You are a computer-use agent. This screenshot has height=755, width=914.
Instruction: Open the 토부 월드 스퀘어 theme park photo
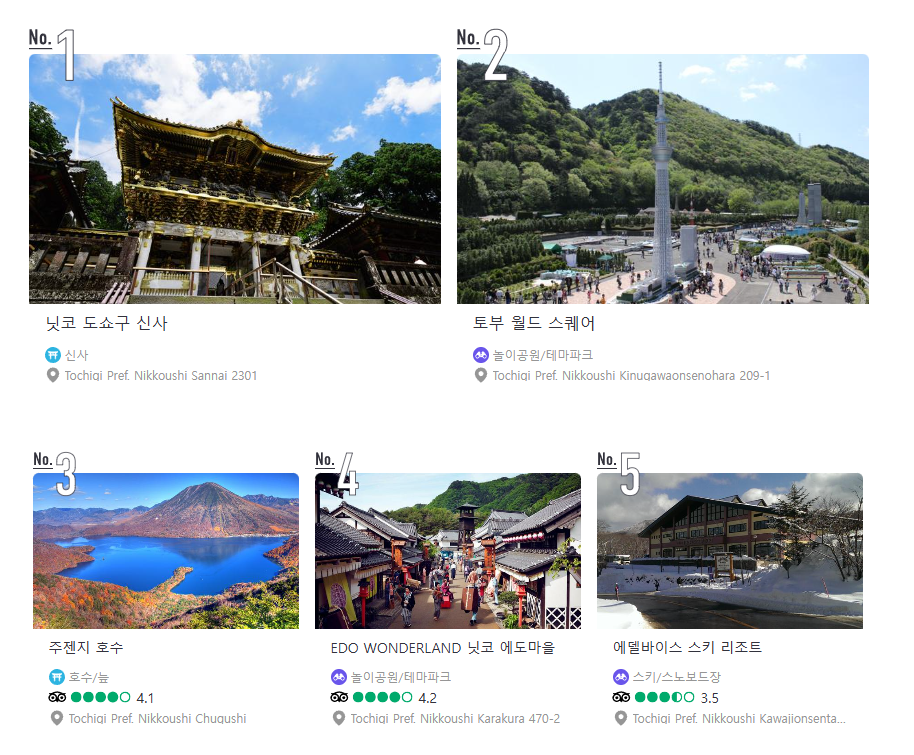coord(663,179)
